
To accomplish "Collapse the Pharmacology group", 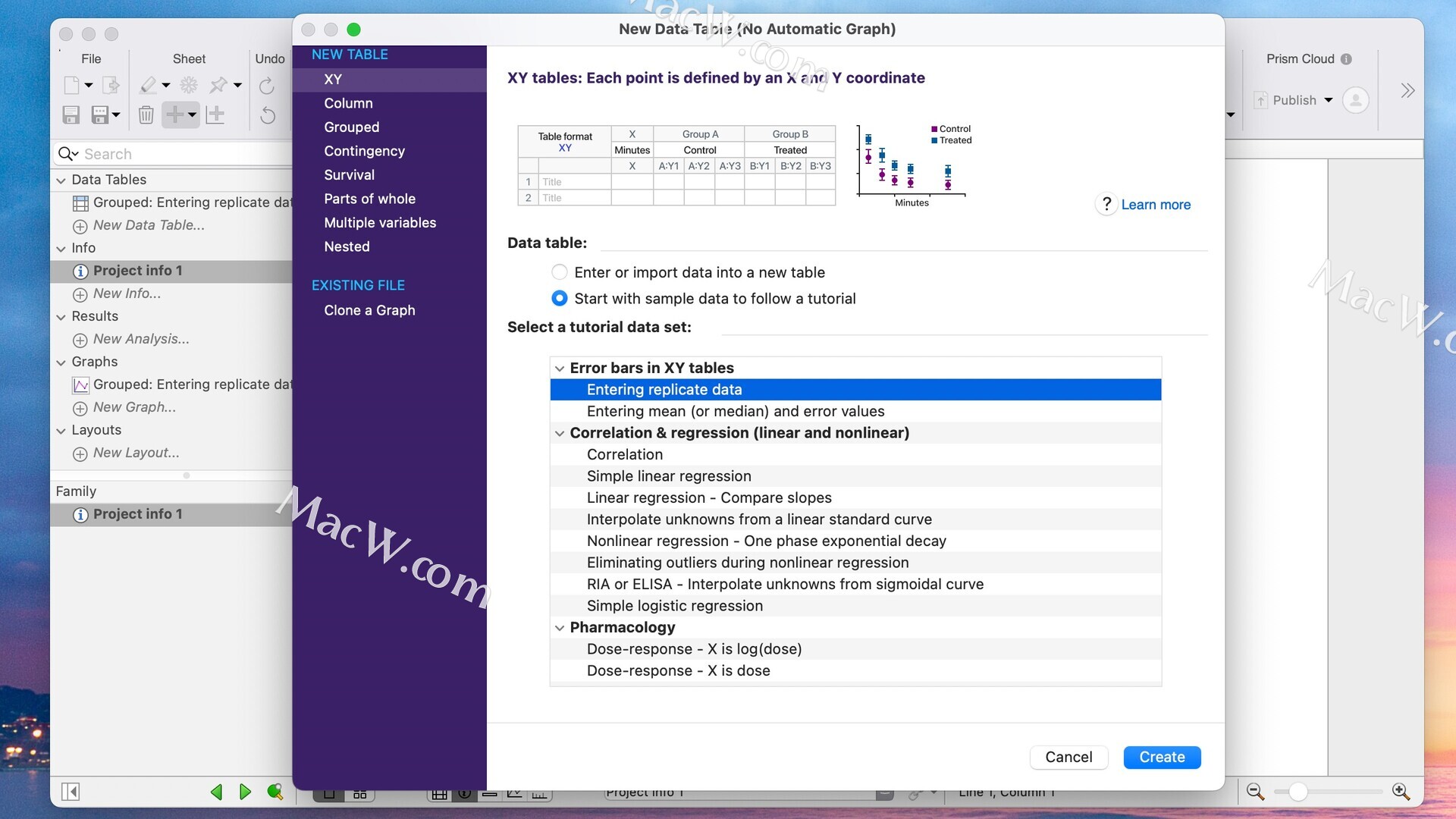I will [560, 628].
